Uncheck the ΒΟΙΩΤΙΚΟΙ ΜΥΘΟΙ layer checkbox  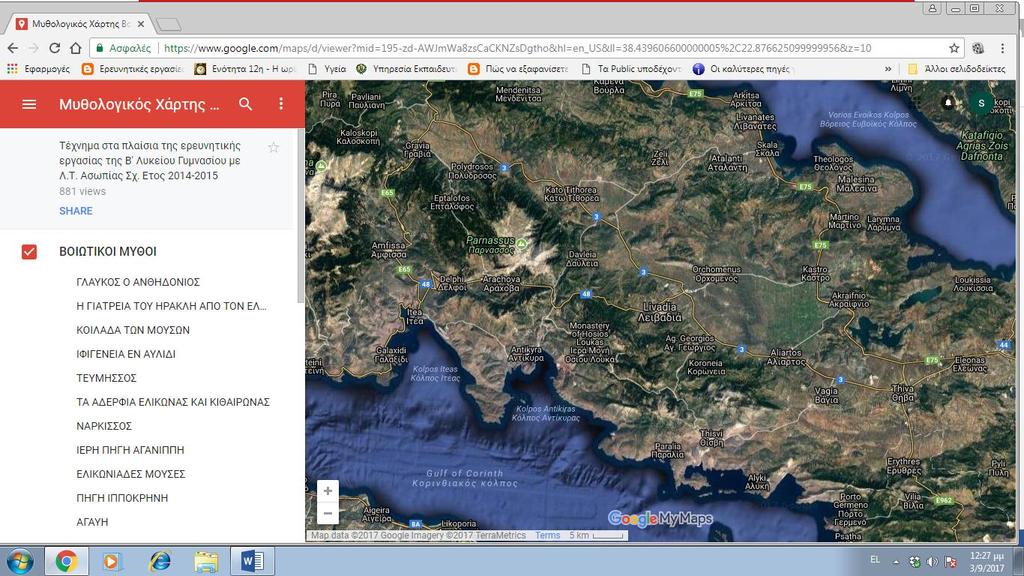[29, 251]
